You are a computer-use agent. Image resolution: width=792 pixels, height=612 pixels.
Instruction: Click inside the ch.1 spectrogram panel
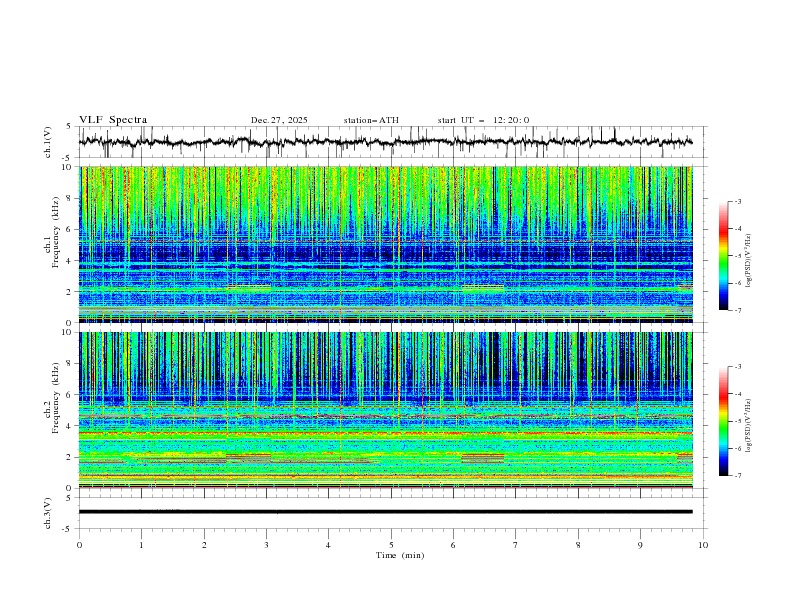click(x=390, y=244)
